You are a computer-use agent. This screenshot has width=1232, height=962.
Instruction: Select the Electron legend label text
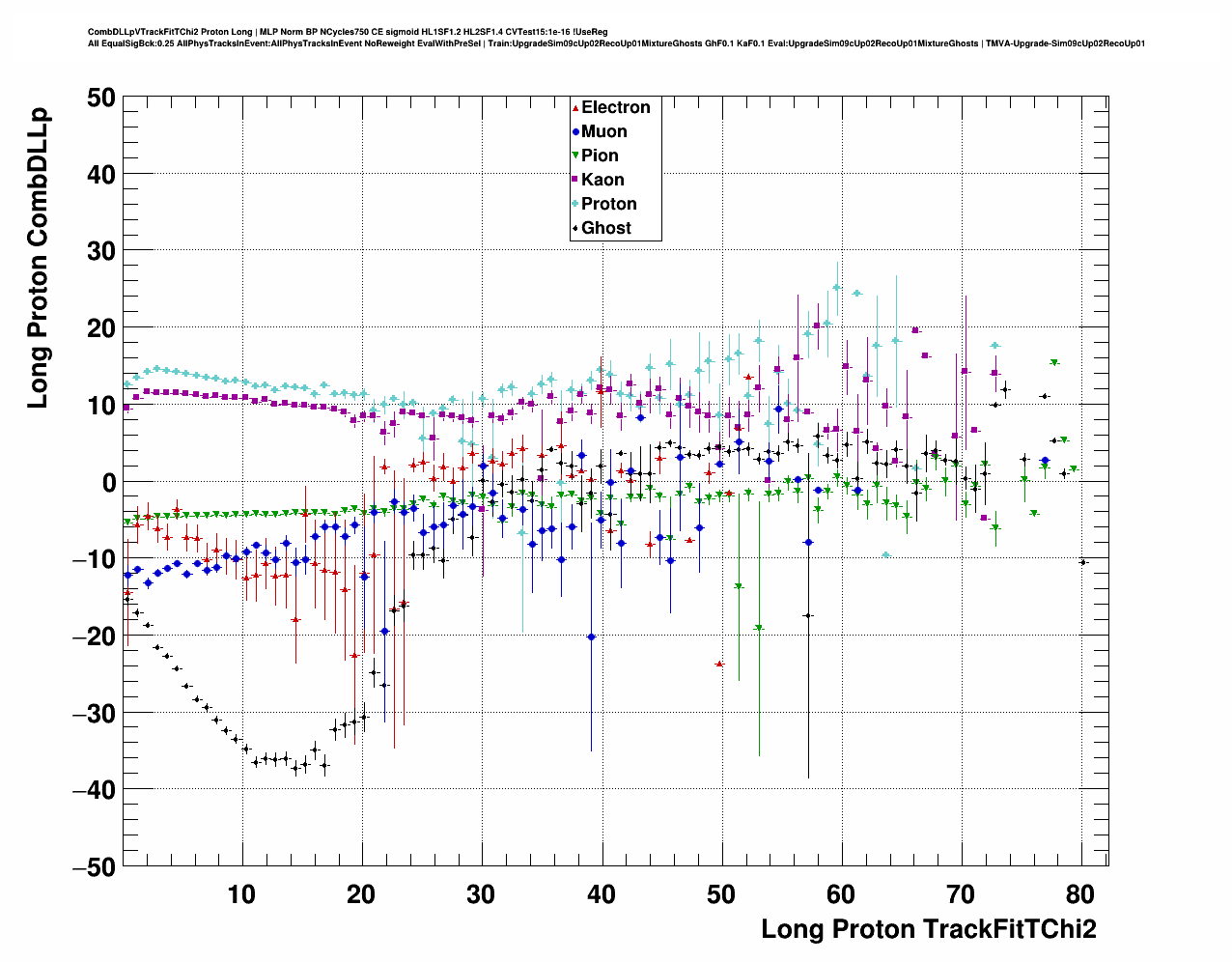615,108
